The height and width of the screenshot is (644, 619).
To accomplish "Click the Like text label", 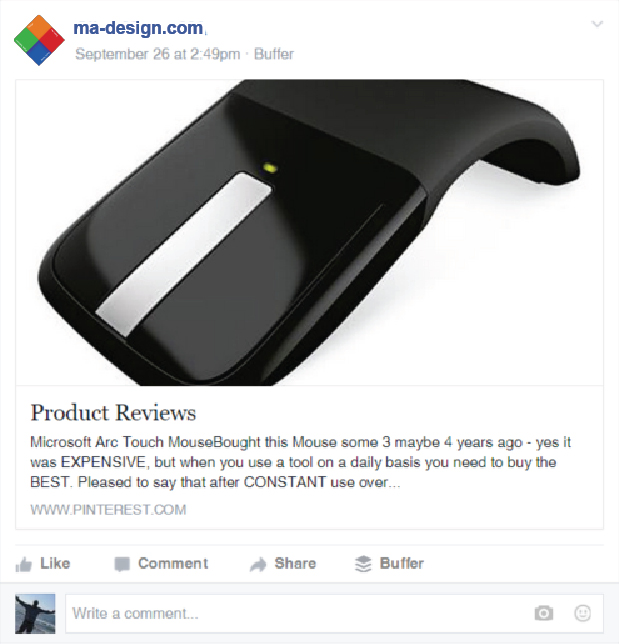I will pyautogui.click(x=55, y=563).
